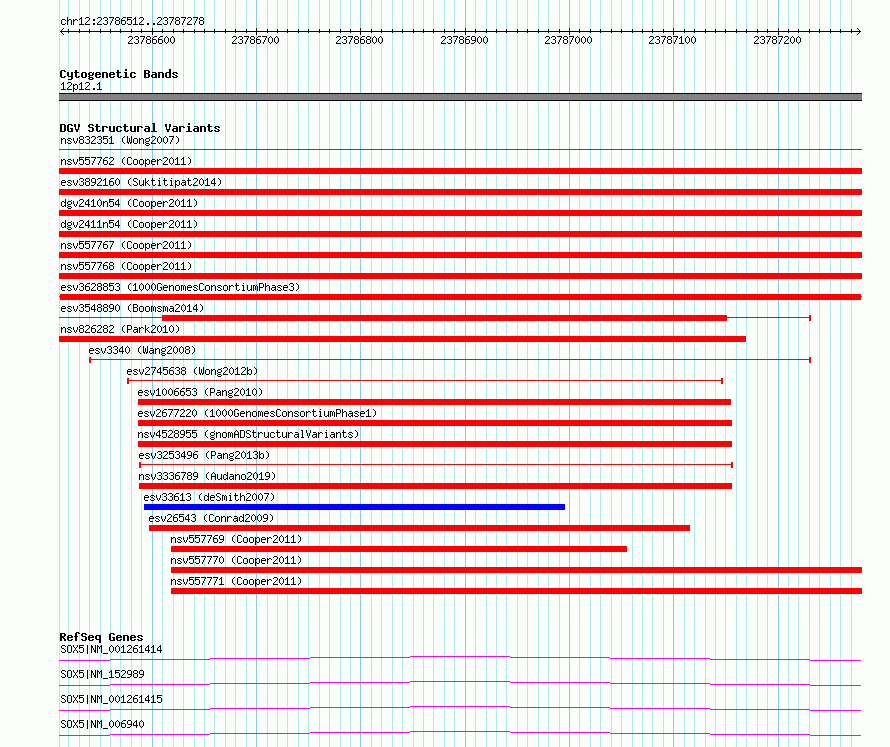Screen dimensions: 890x747
Task: Click ruler position 23786600
Action: click(x=152, y=40)
